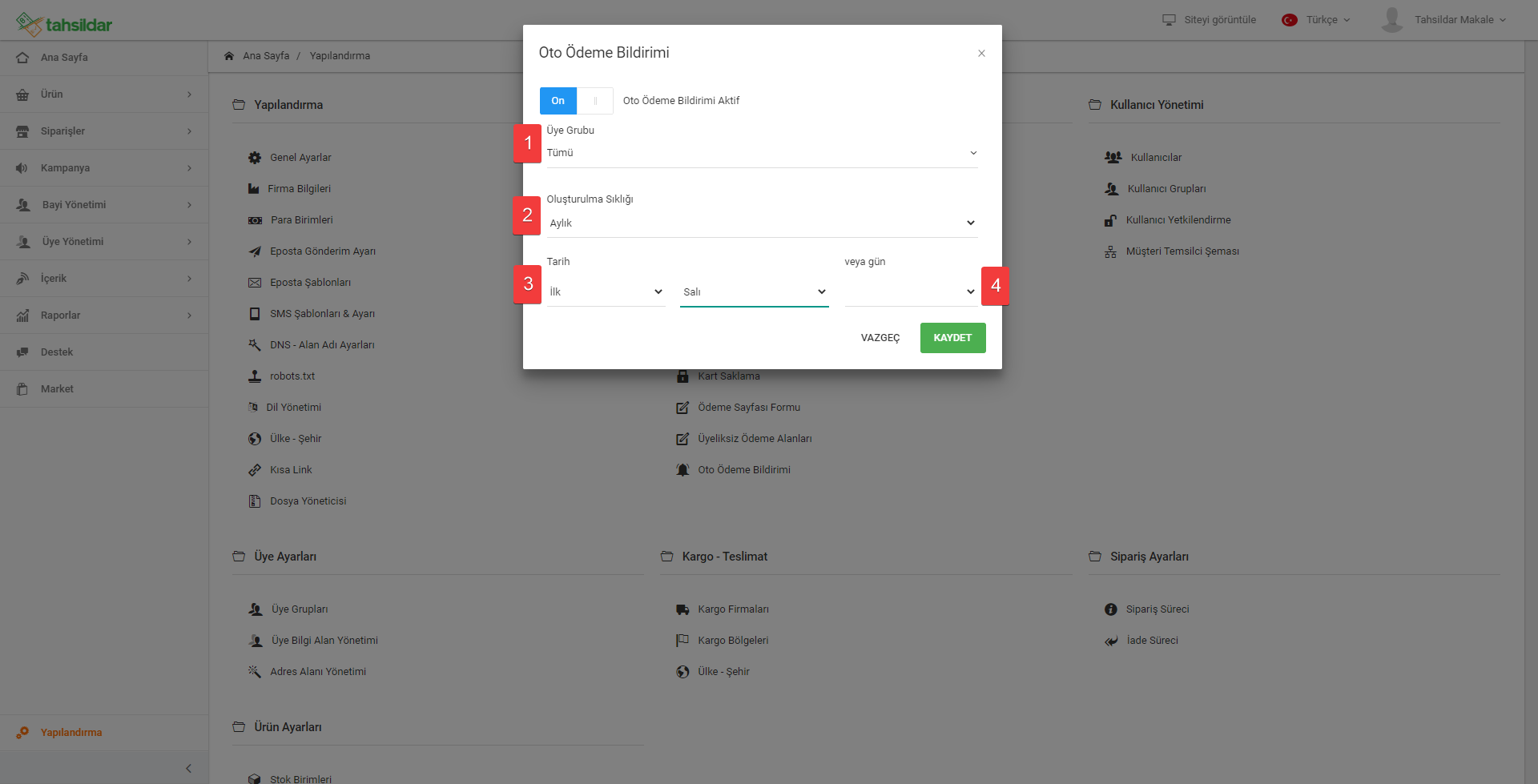Expand the Bayi Yönetimi sidebar menu

(104, 205)
